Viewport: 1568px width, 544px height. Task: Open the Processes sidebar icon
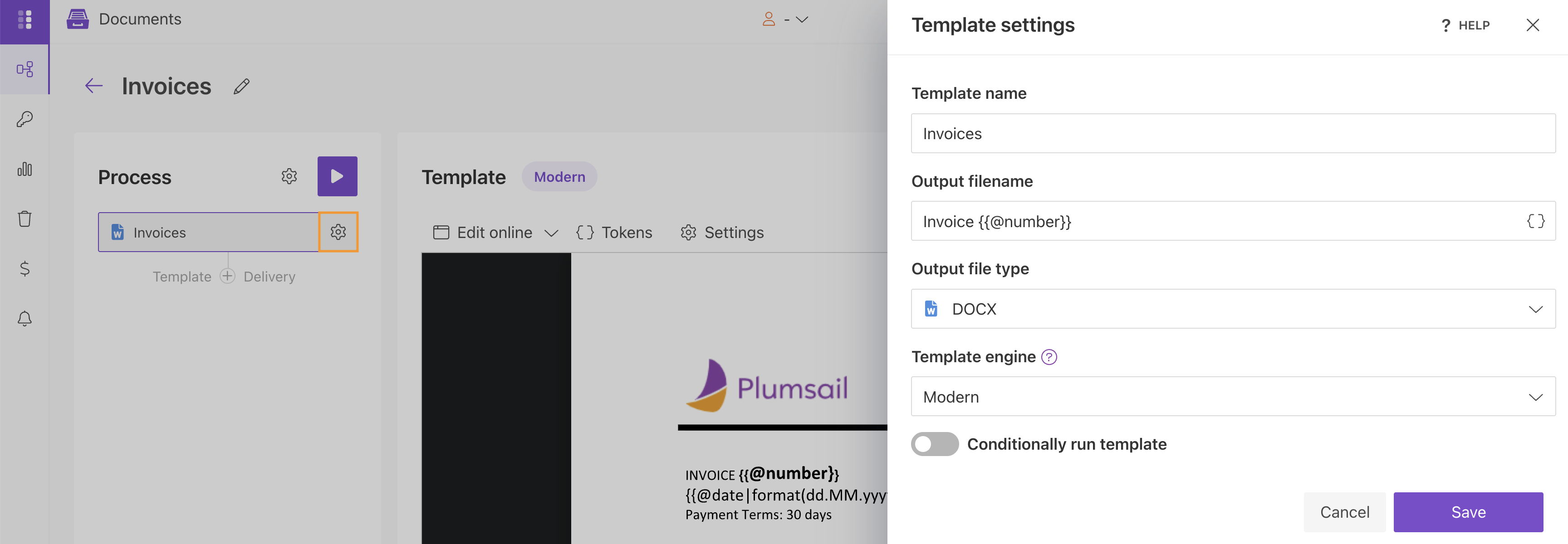[24, 69]
